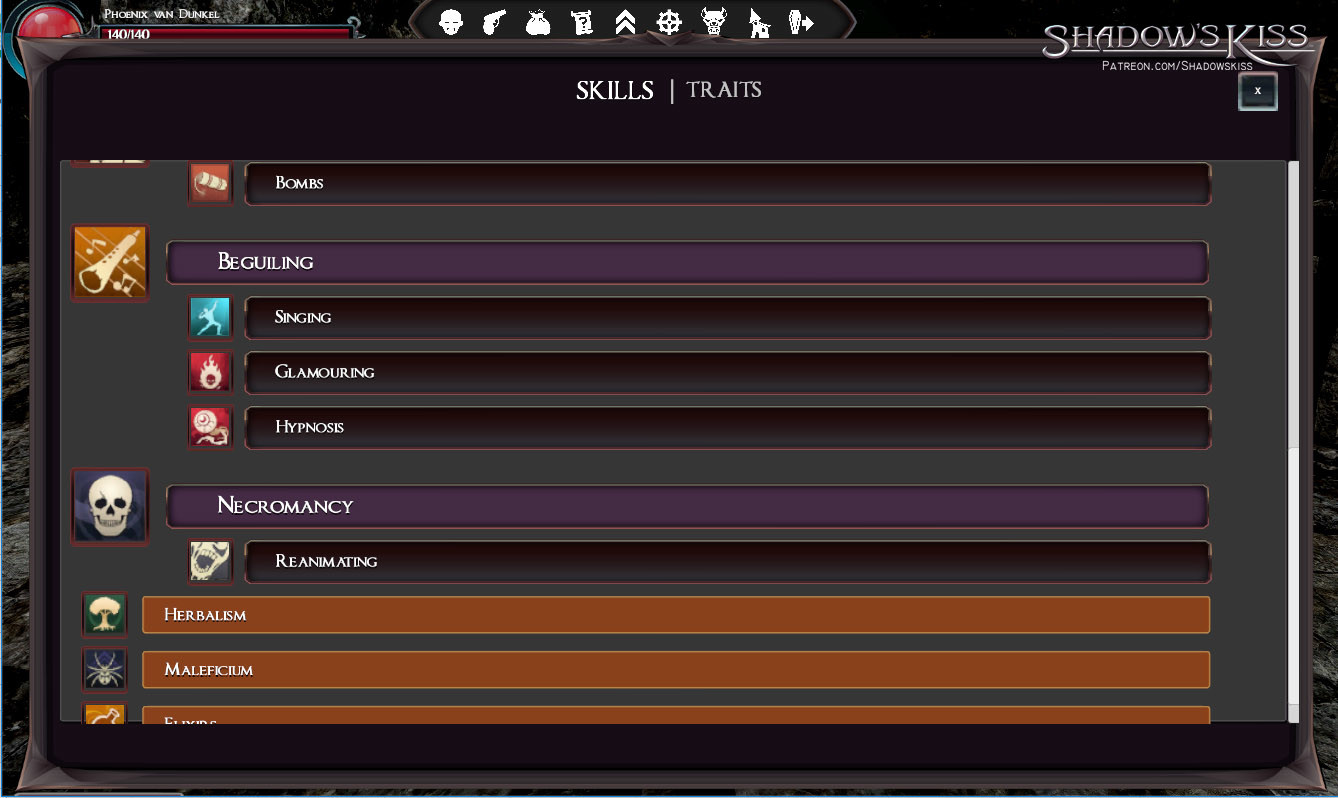
Task: Open settings via the gear wheel icon
Action: (x=669, y=21)
